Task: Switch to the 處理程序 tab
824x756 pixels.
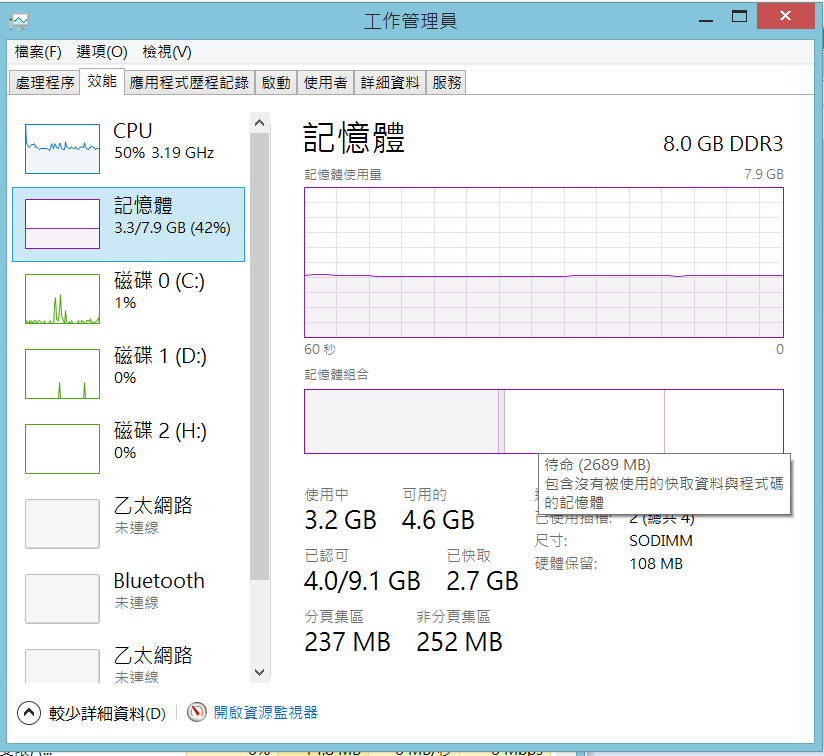Action: [45, 83]
